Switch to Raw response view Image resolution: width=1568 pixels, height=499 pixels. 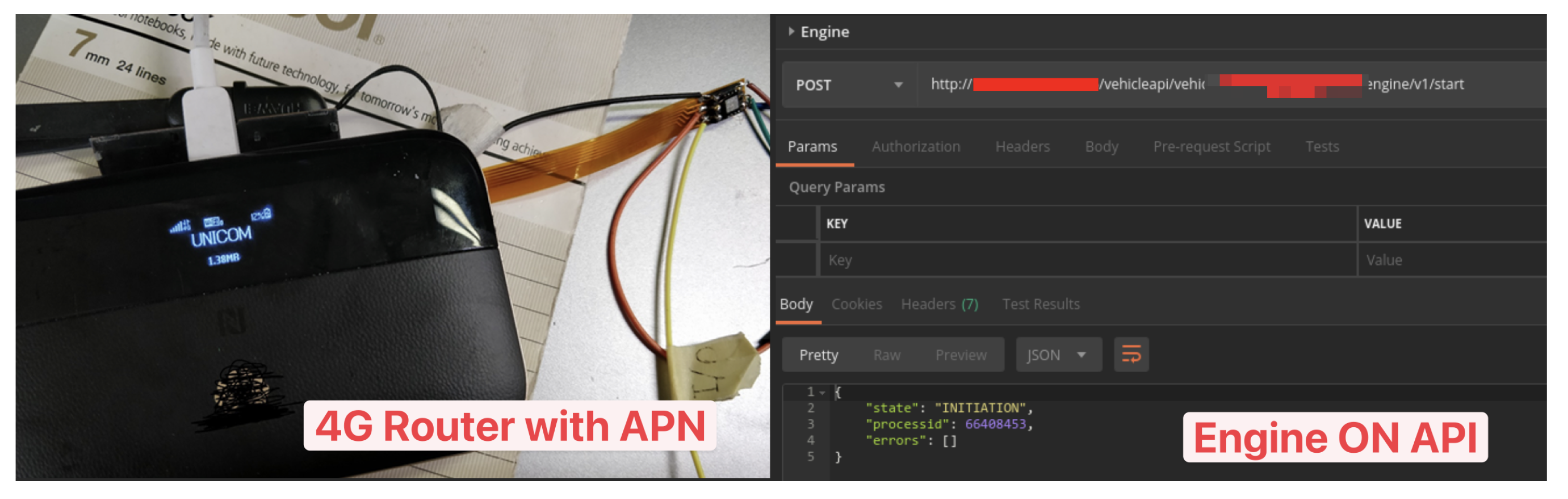click(x=886, y=354)
